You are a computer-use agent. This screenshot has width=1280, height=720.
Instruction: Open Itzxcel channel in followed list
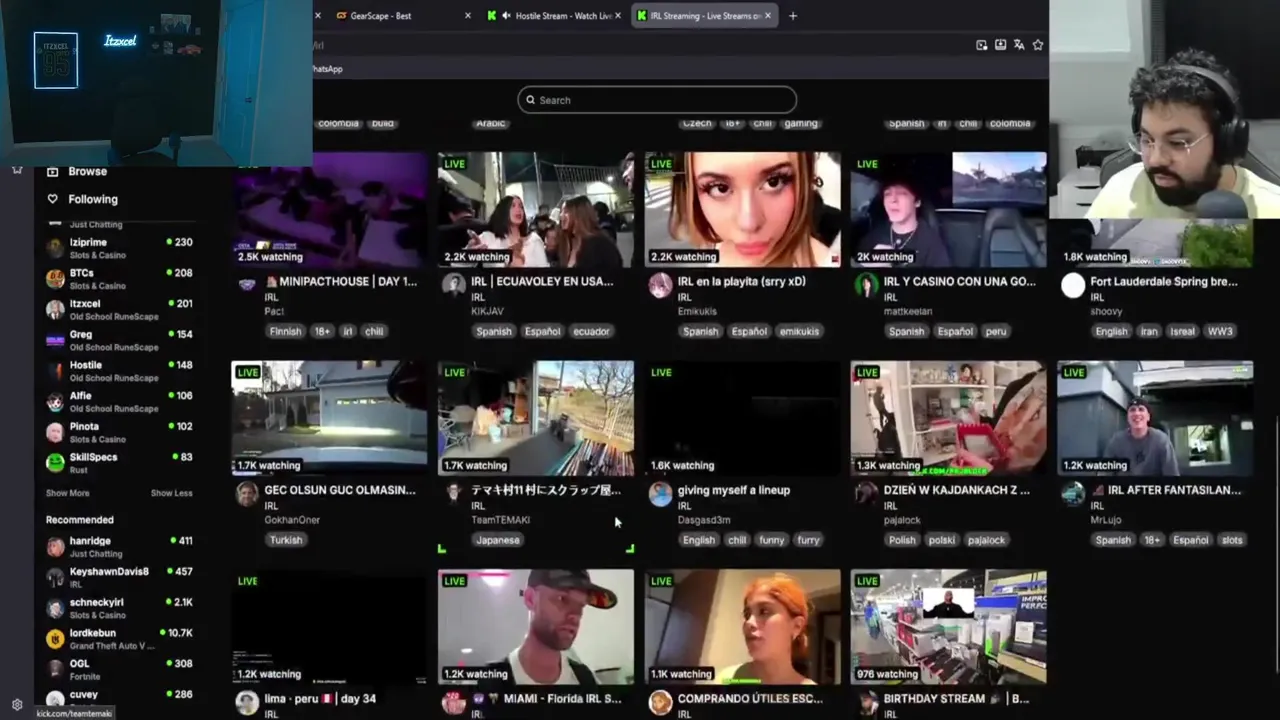[120, 309]
